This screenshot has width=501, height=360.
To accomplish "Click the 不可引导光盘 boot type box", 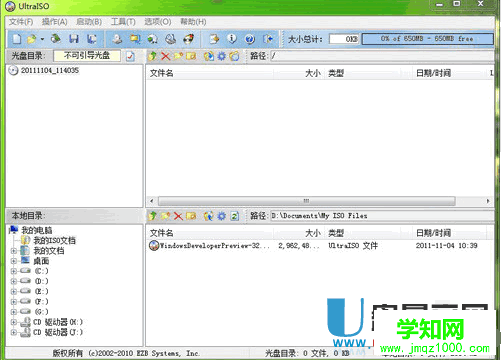I will (87, 55).
